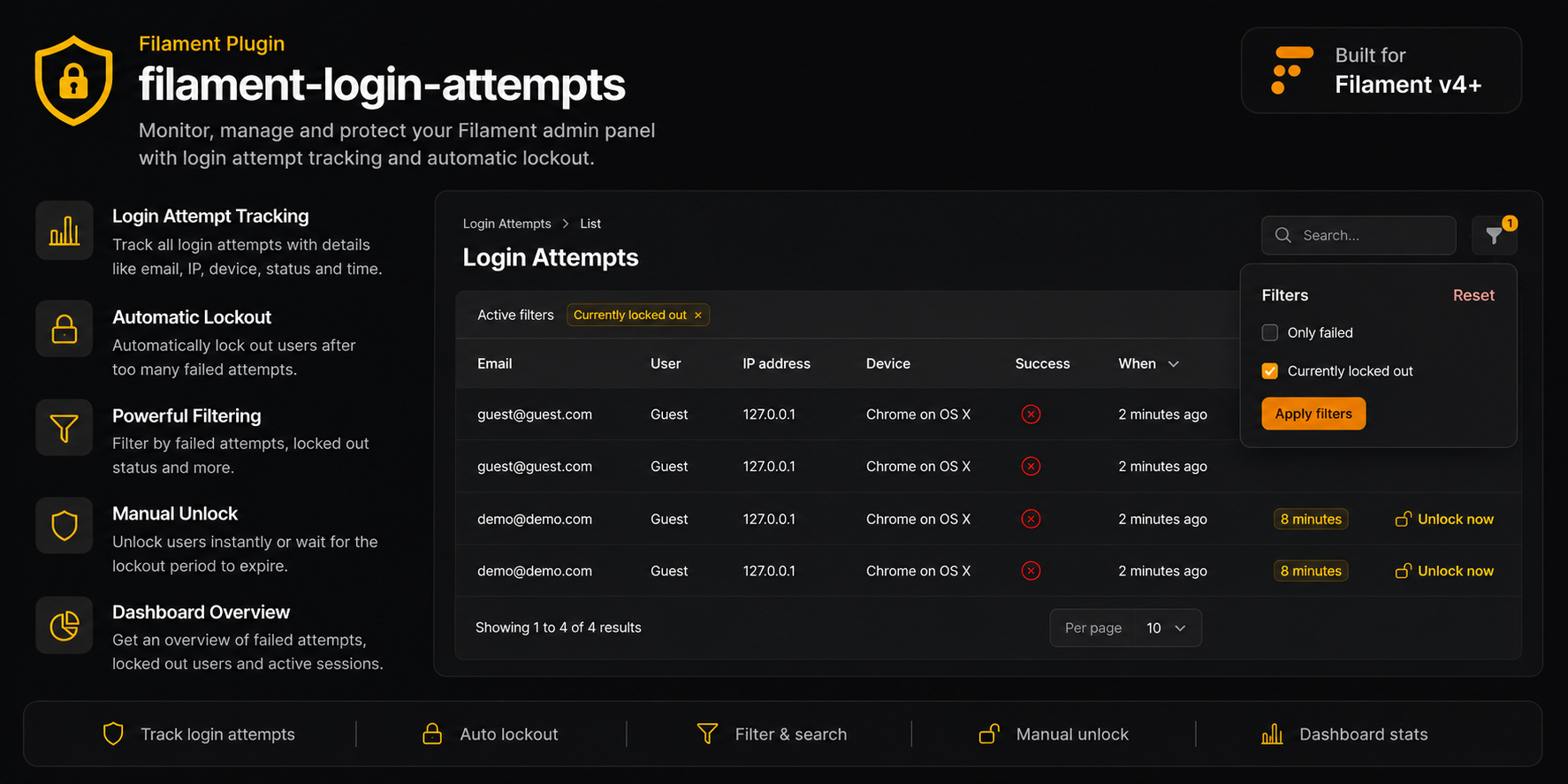The width and height of the screenshot is (1568, 784).
Task: Click the bar chart icon for Login Attempt Tracking
Action: tap(65, 231)
